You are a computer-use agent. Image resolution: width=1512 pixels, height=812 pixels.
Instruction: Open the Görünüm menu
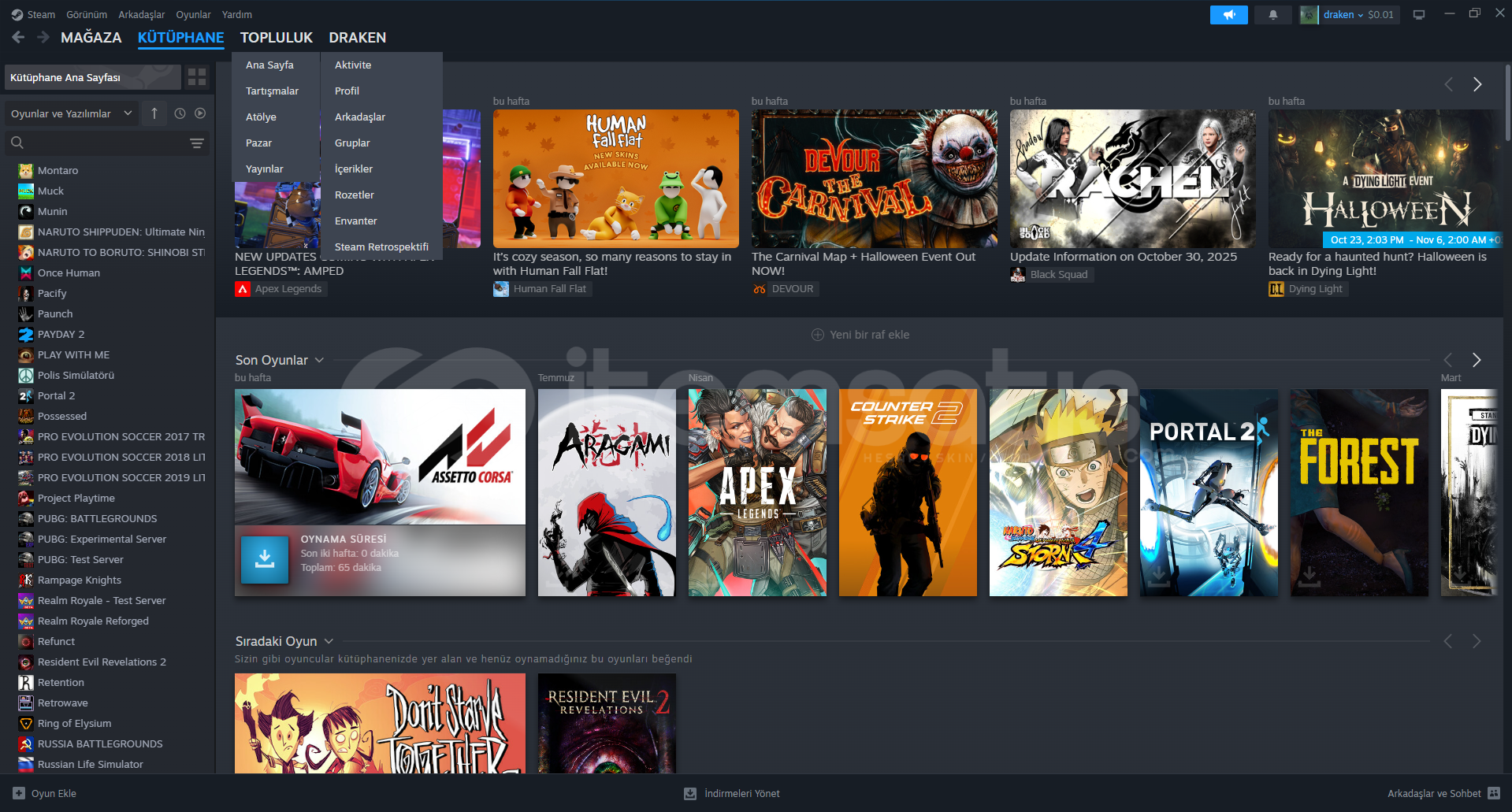(x=87, y=15)
